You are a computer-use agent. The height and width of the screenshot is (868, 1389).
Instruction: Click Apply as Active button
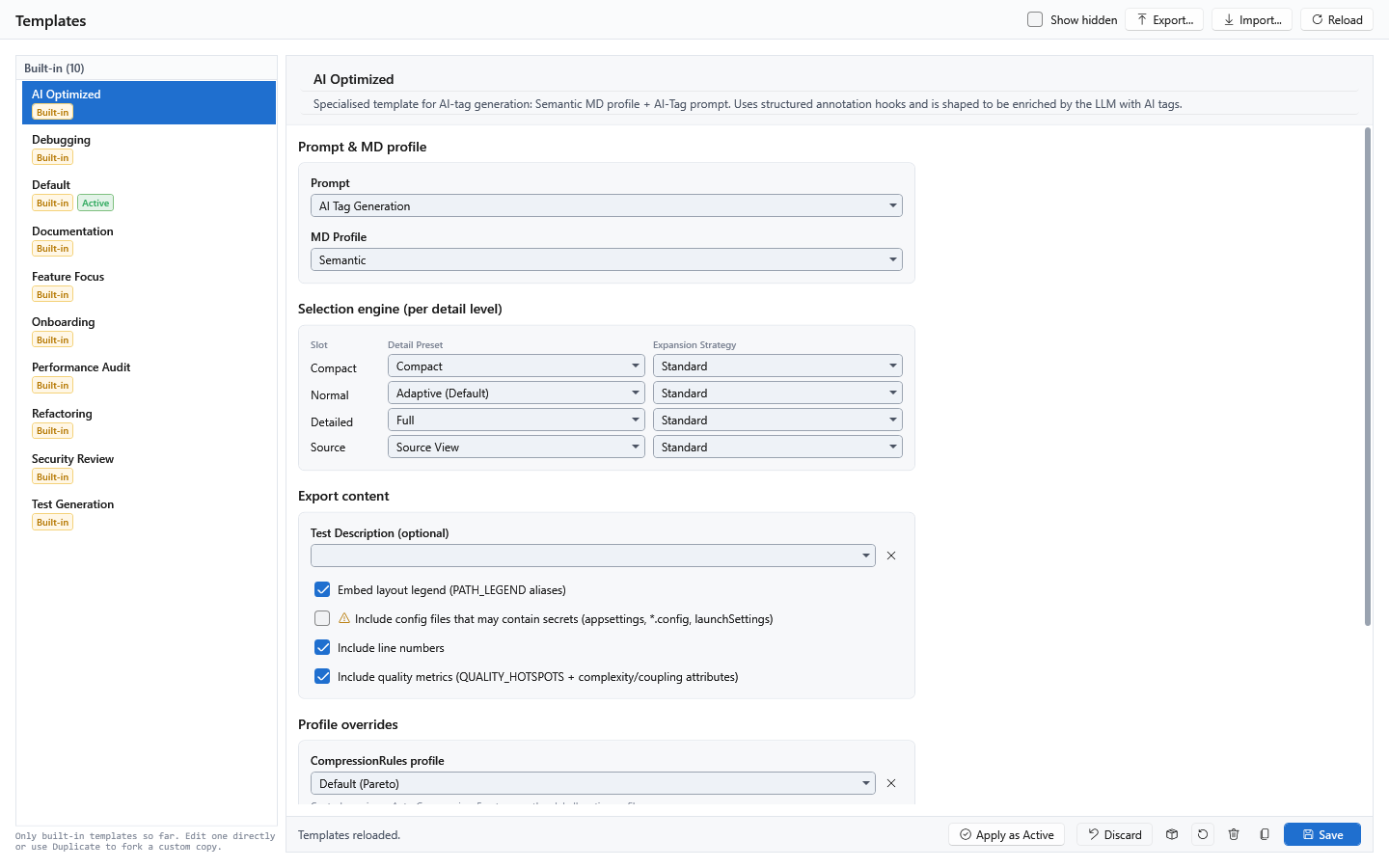pos(1006,834)
